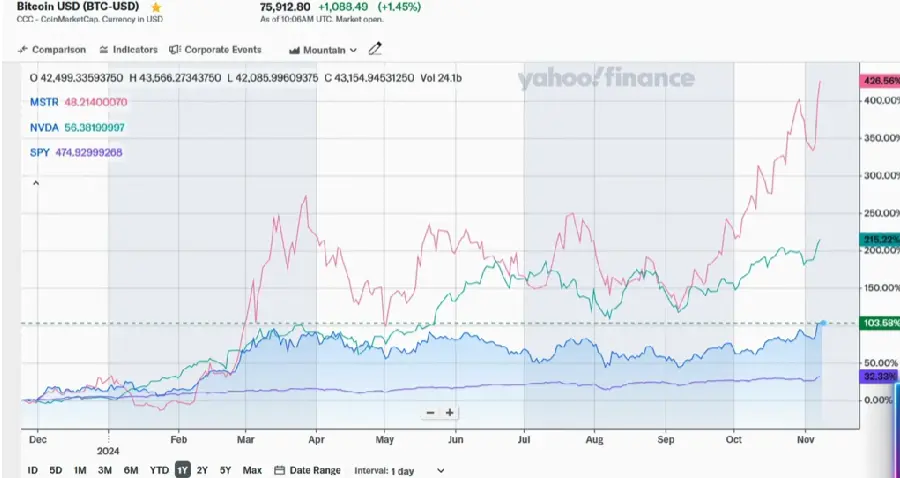This screenshot has width=900, height=478.
Task: Click the 400.00% label on the y-axis
Action: coord(882,100)
